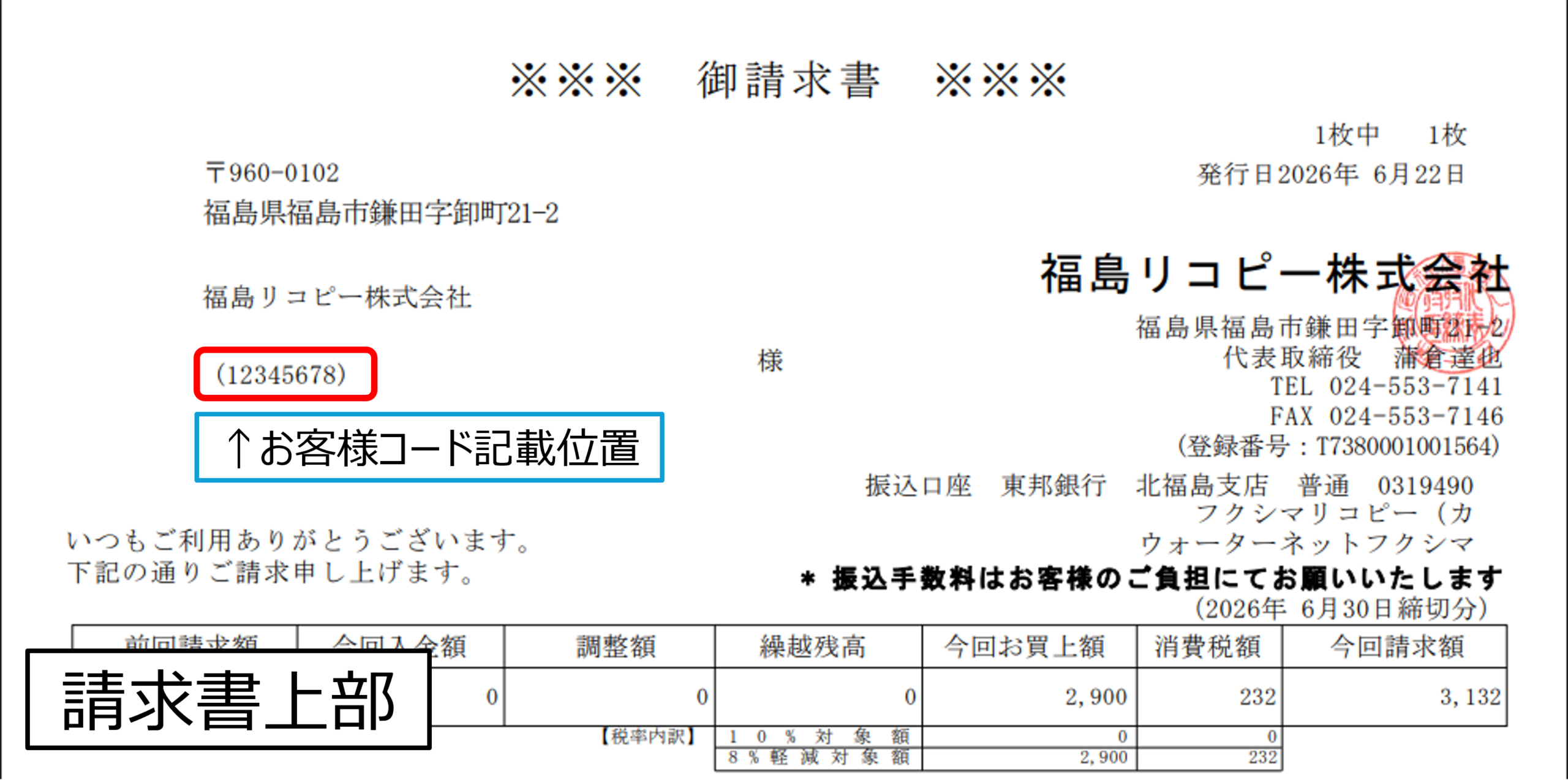The width and height of the screenshot is (1568, 780).
Task: Select the recipient name 福島リコピー株式会社 above the customer code
Action: [x=337, y=298]
